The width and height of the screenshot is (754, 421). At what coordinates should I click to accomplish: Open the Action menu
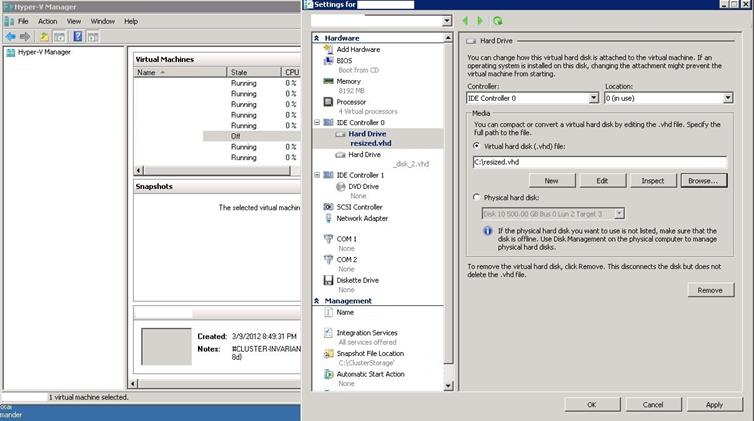47,21
